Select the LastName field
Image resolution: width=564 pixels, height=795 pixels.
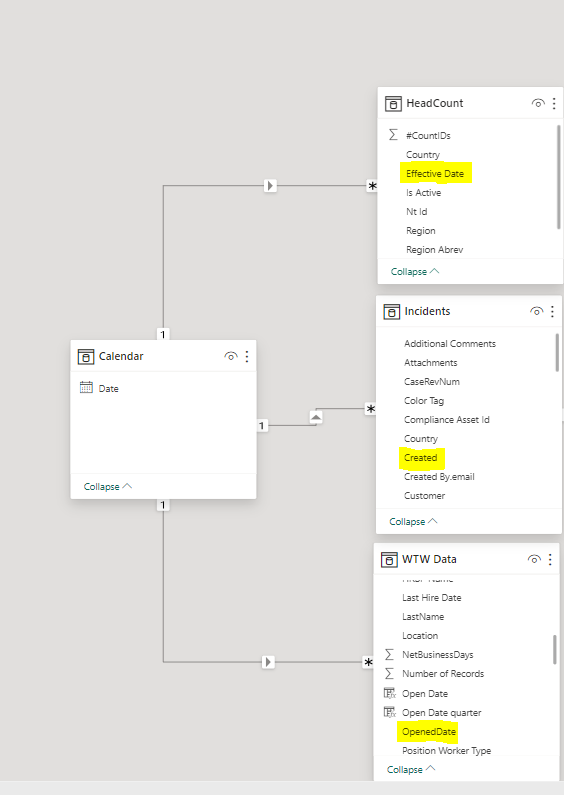423,617
